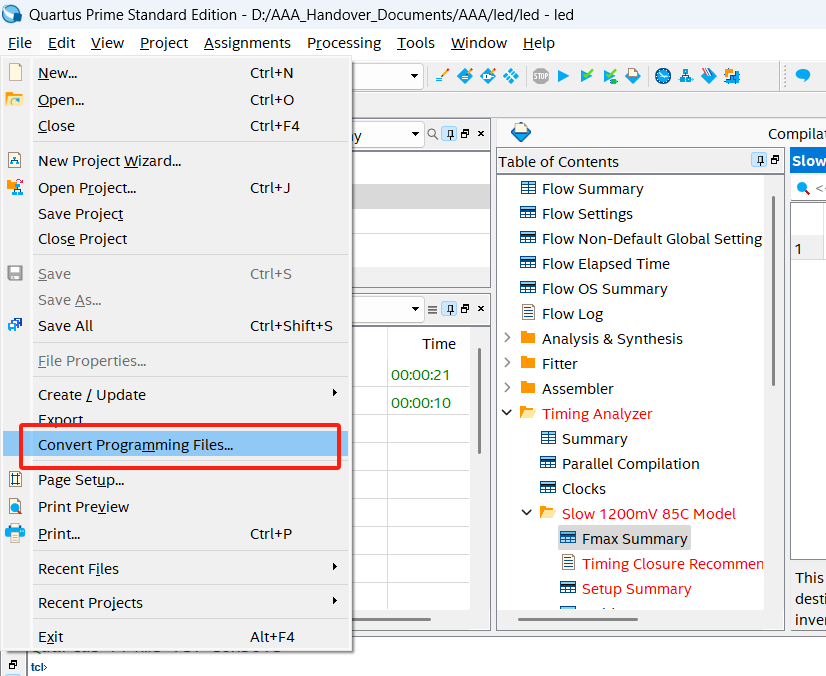Launch the Platform Designer toolbar icon
This screenshot has width=826, height=676.
732,76
